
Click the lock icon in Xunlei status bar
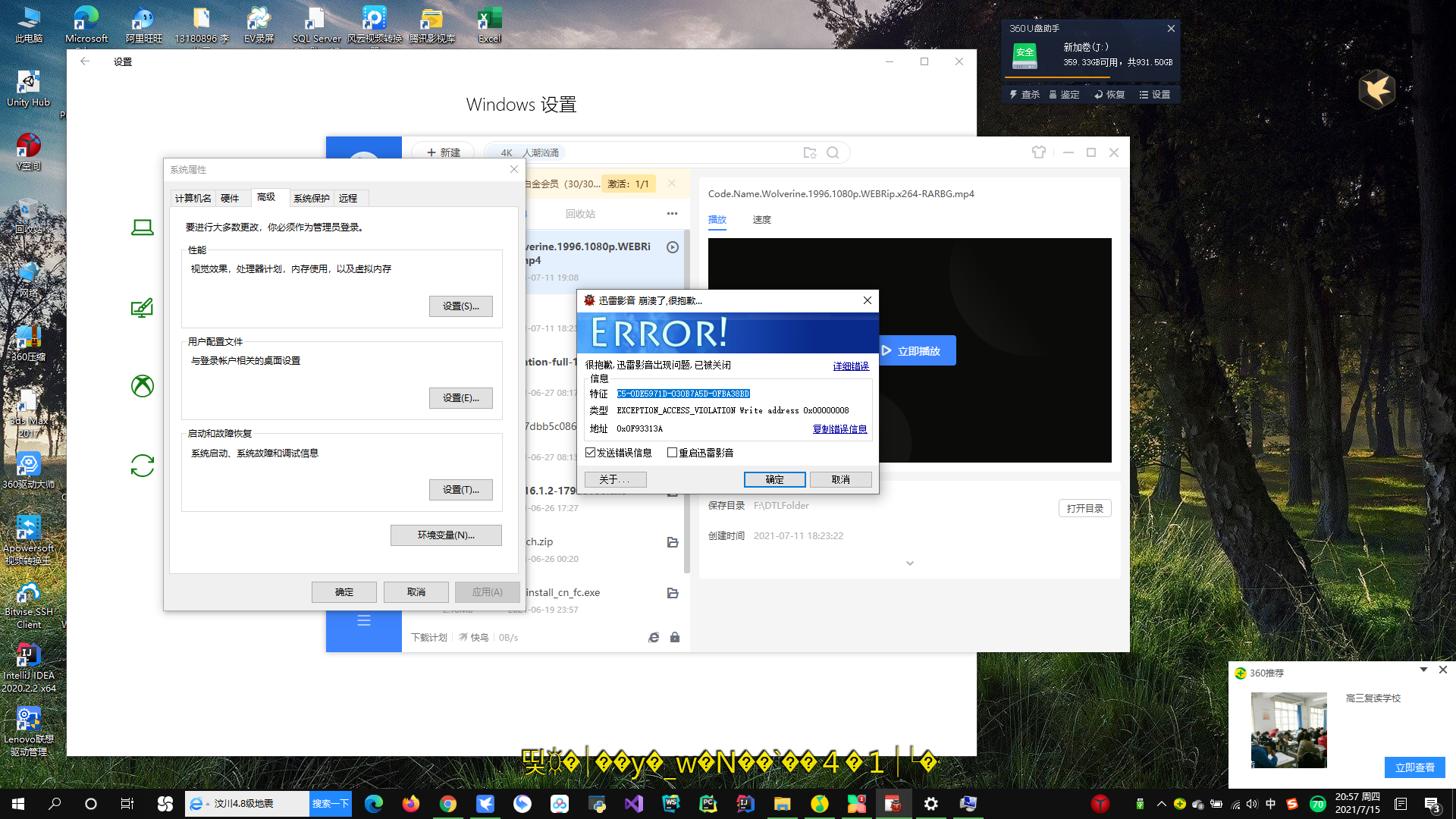click(675, 638)
